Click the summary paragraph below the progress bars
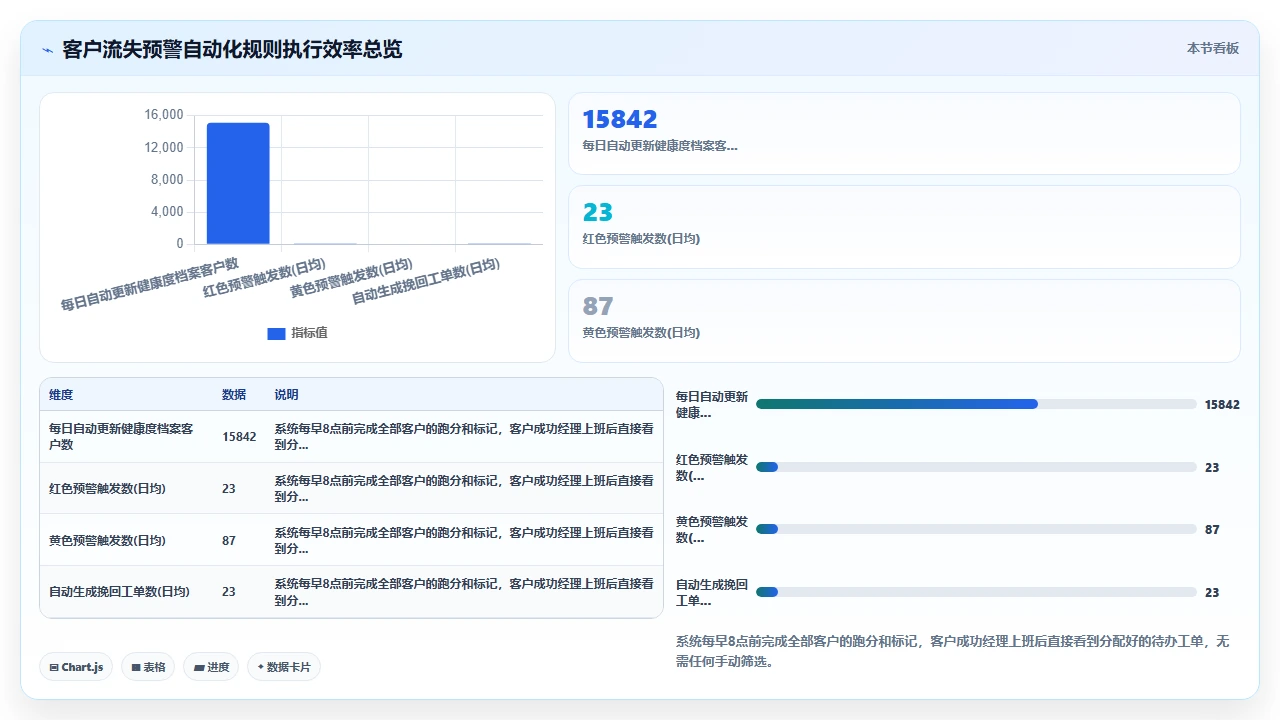The height and width of the screenshot is (720, 1280). coord(954,651)
